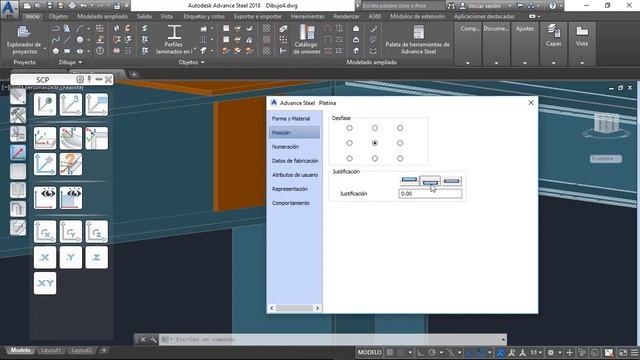
Task: Click the MODELO status bar button
Action: point(369,352)
